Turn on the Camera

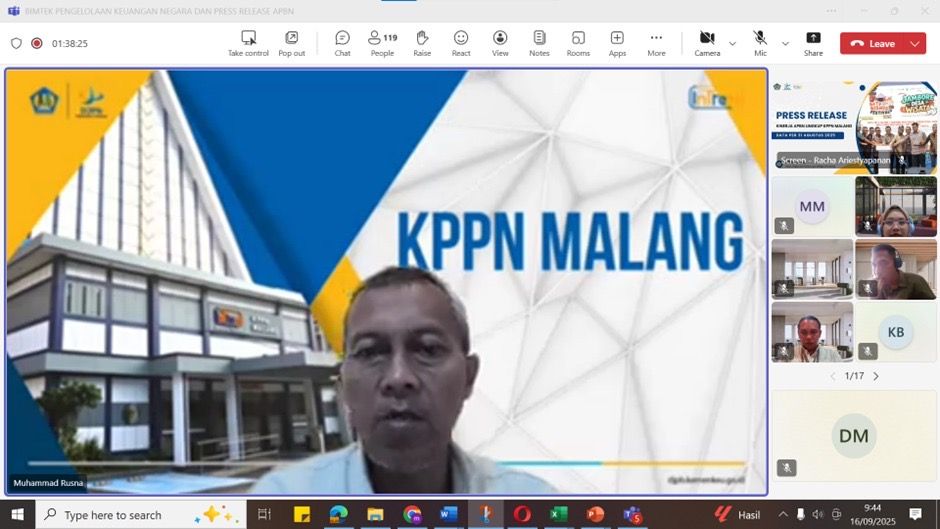(x=707, y=44)
